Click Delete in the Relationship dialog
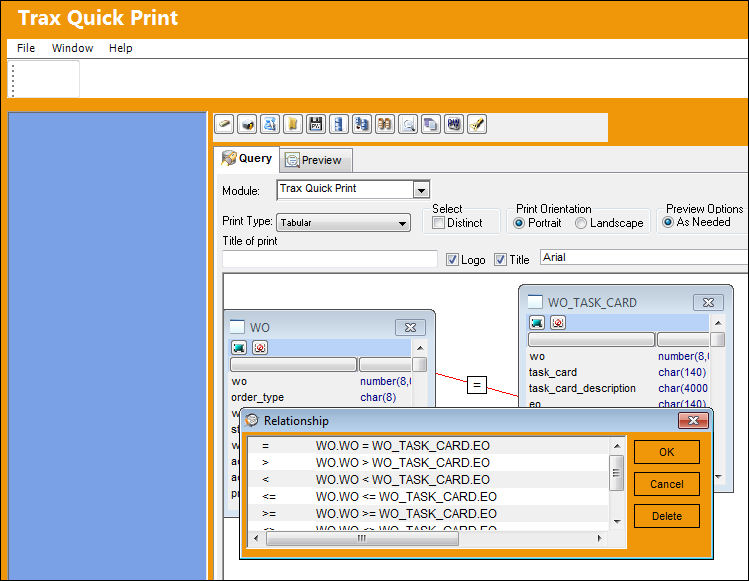Image resolution: width=749 pixels, height=581 pixels. coord(667,516)
